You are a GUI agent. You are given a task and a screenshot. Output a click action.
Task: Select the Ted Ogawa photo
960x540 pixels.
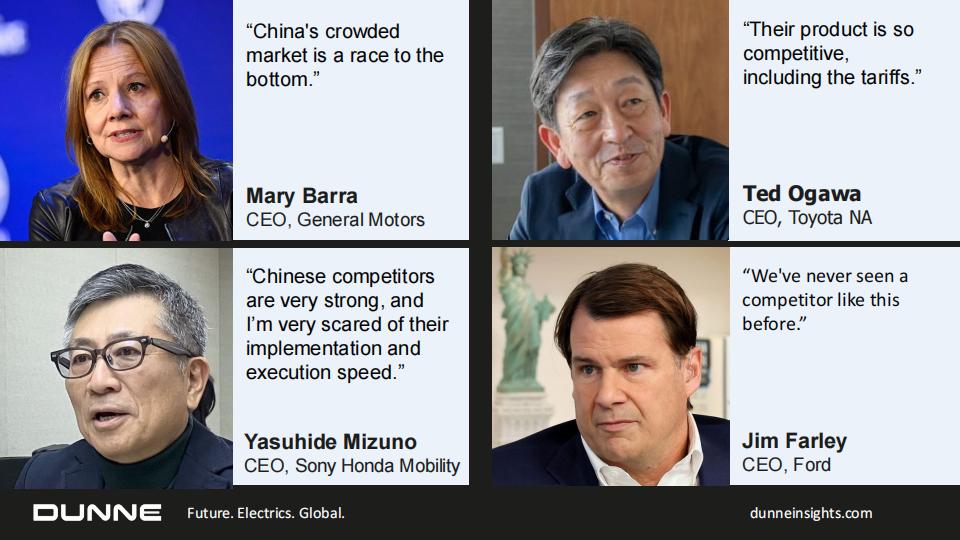tap(610, 120)
